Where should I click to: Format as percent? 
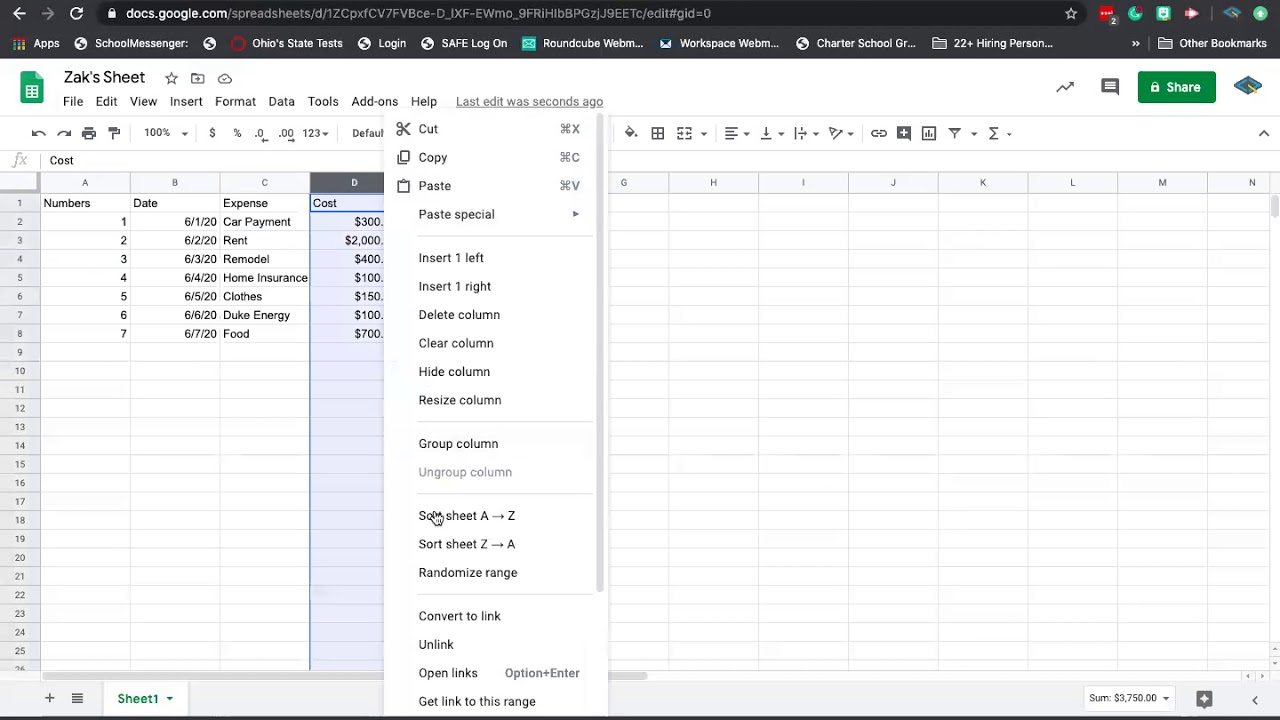[237, 133]
